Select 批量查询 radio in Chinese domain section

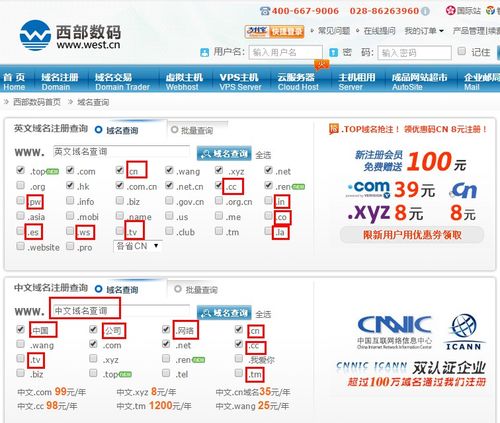[x=178, y=289]
